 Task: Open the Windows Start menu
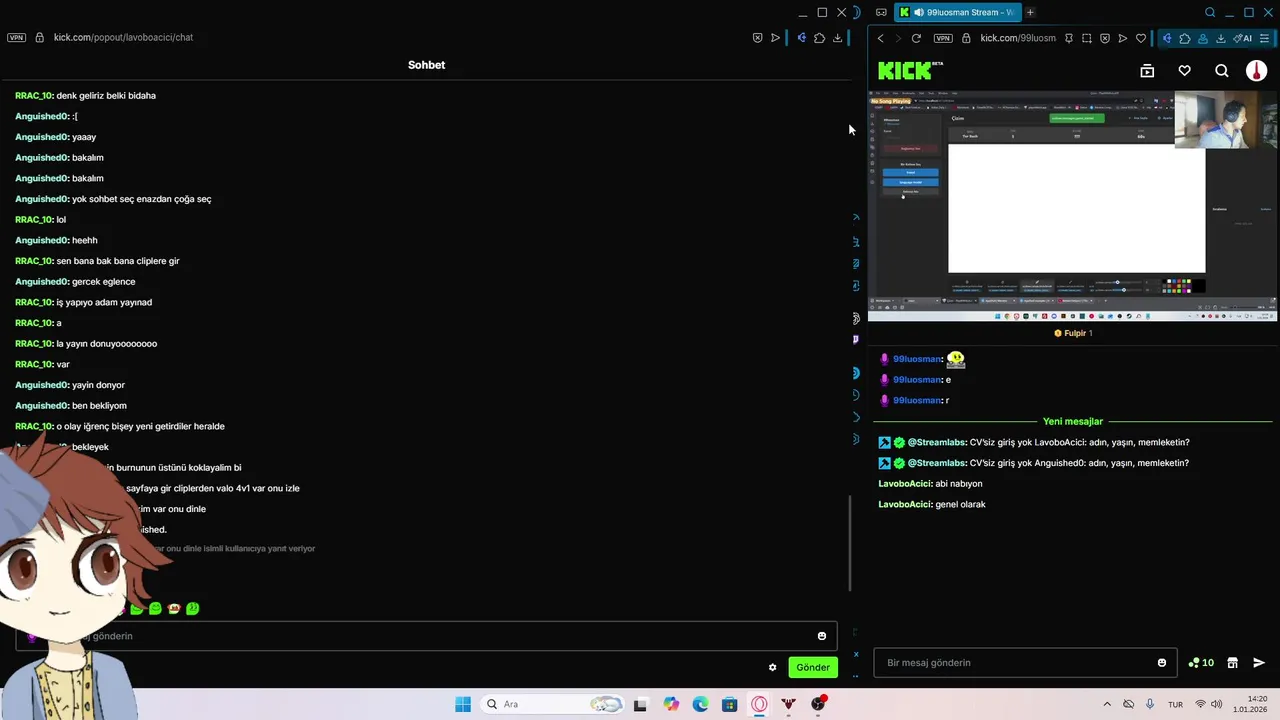(x=463, y=704)
